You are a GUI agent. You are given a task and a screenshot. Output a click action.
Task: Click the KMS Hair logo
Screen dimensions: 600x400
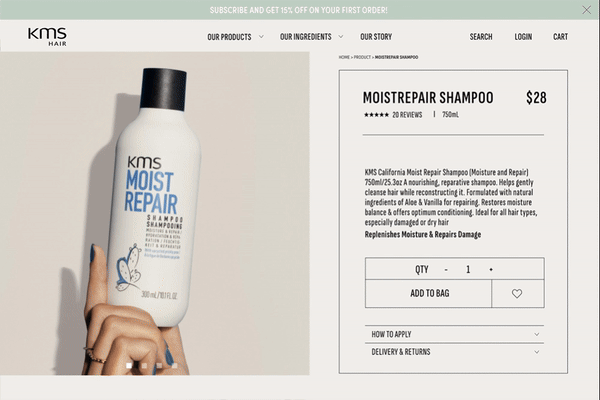pyautogui.click(x=47, y=37)
